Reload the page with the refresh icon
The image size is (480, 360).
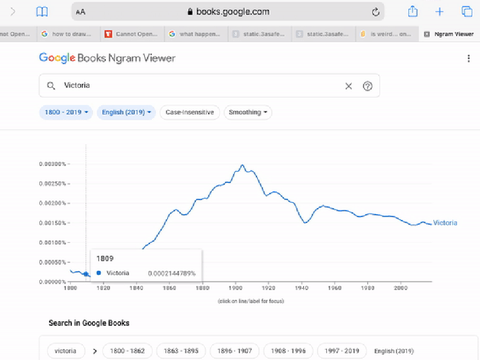tap(376, 12)
